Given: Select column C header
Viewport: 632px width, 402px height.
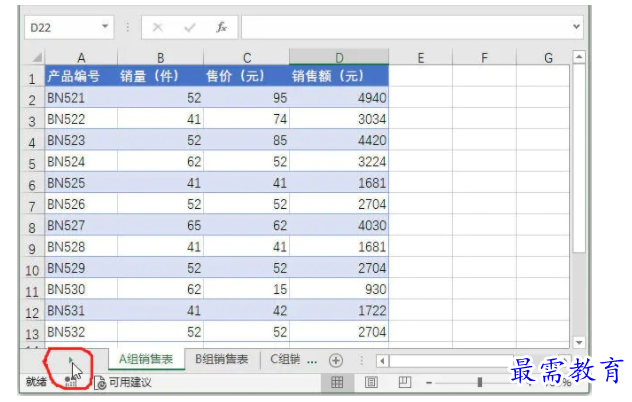Looking at the screenshot, I should pos(247,58).
